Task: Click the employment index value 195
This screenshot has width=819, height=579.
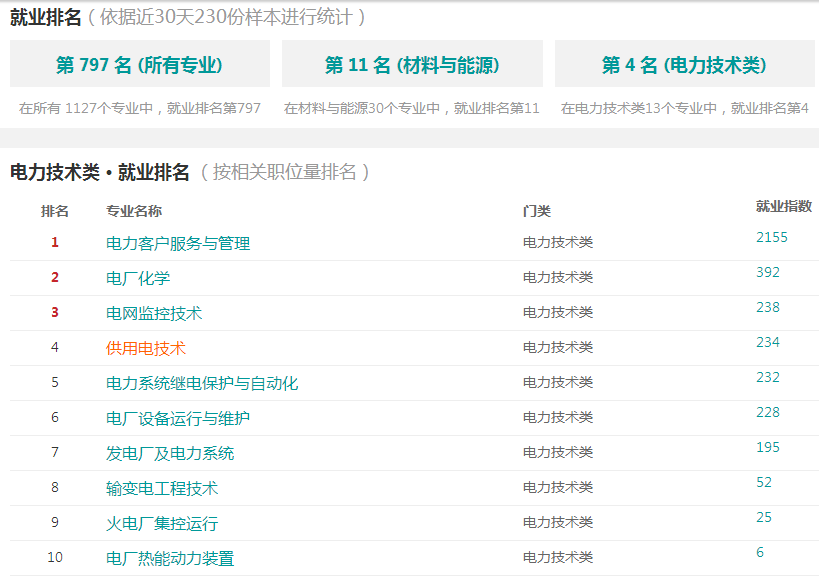Action: 768,447
